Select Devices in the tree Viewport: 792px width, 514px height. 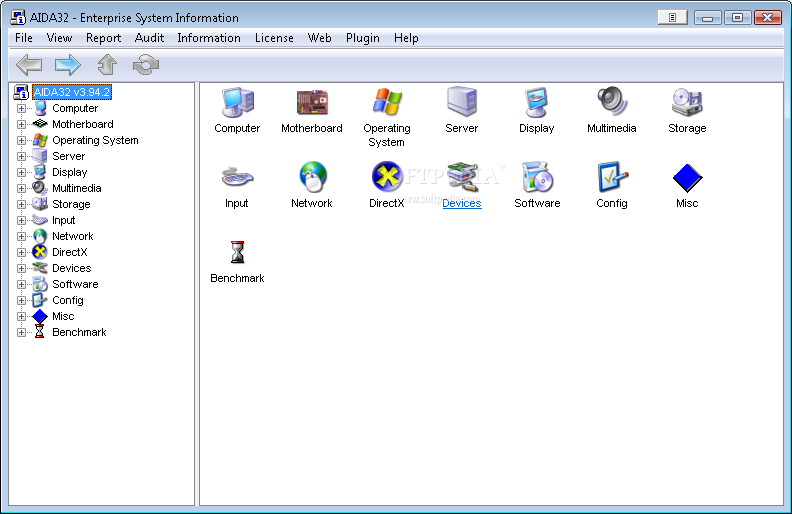click(x=72, y=268)
